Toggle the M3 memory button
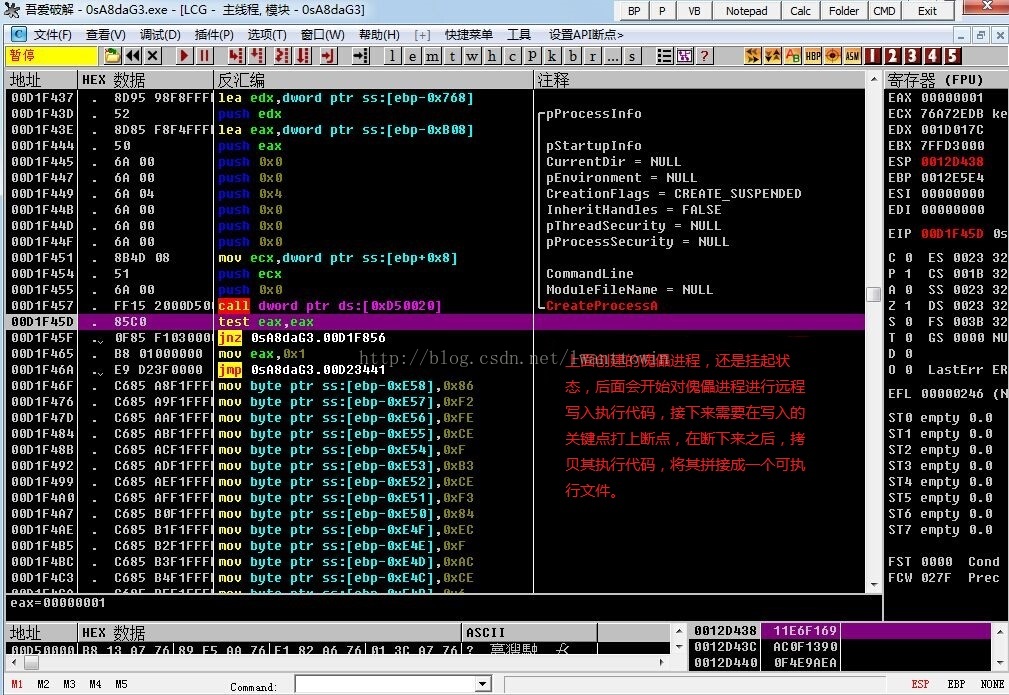 click(x=69, y=684)
